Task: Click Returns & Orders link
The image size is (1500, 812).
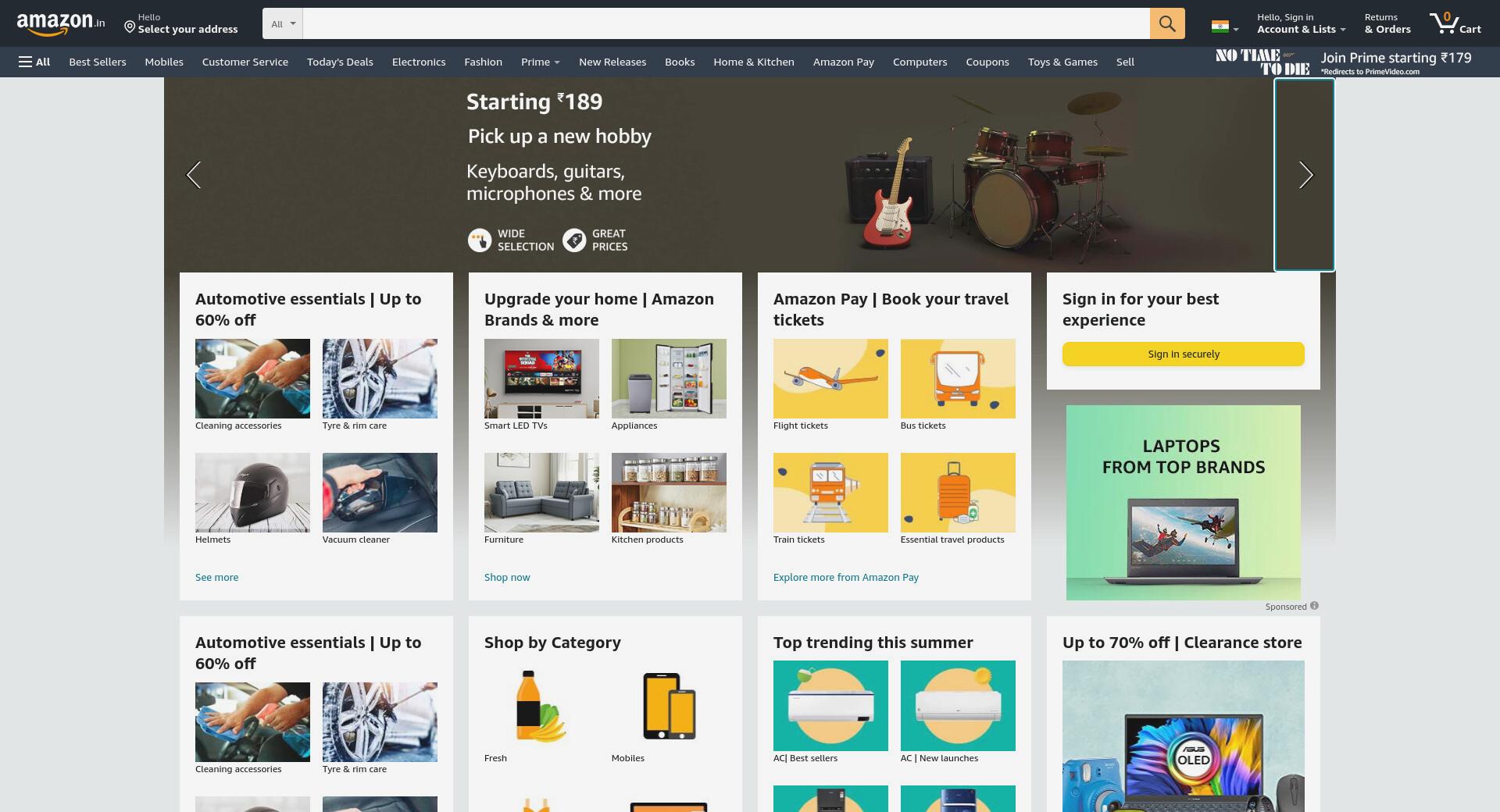Action: pos(1387,23)
